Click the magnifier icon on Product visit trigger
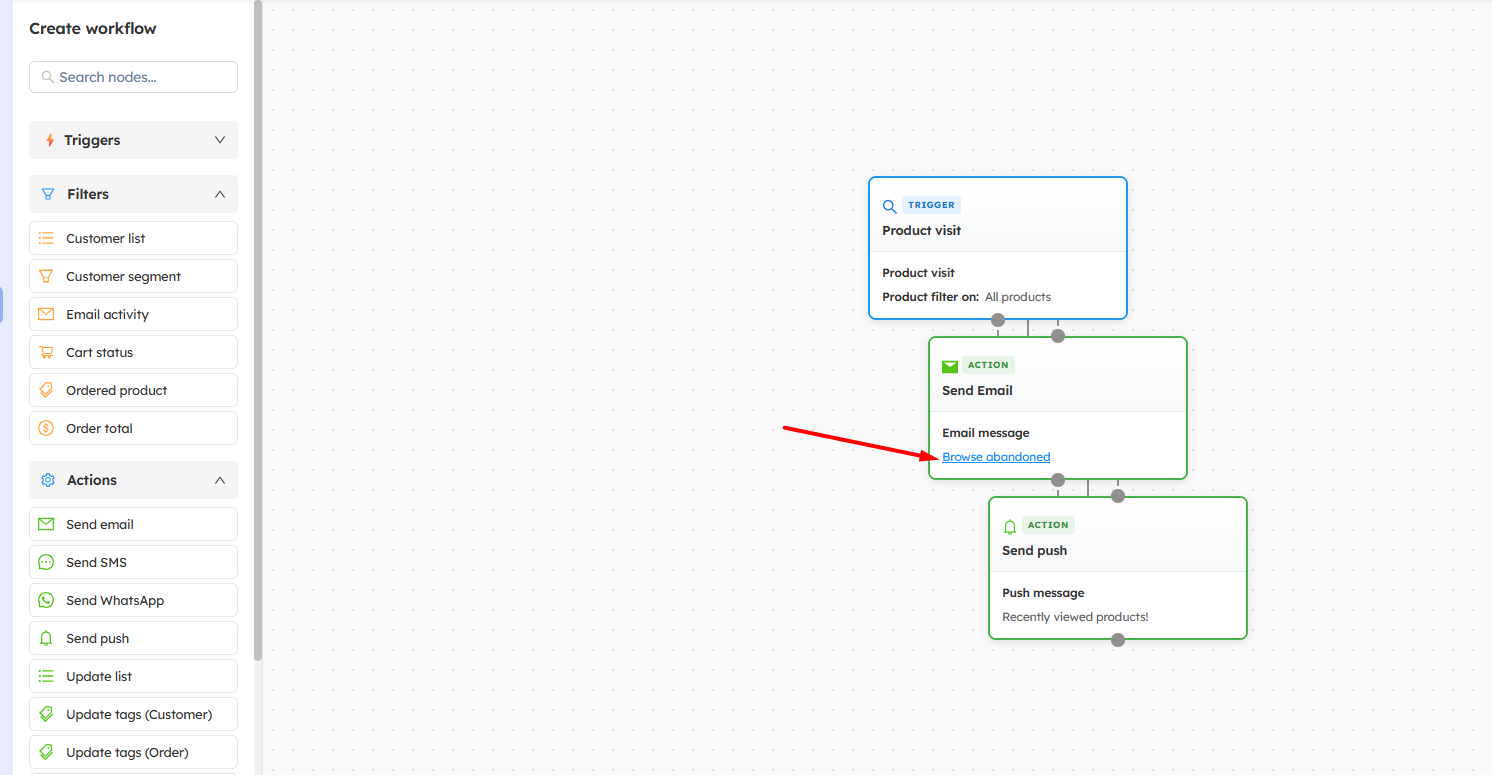Screen dimensions: 1492x775 (889, 207)
